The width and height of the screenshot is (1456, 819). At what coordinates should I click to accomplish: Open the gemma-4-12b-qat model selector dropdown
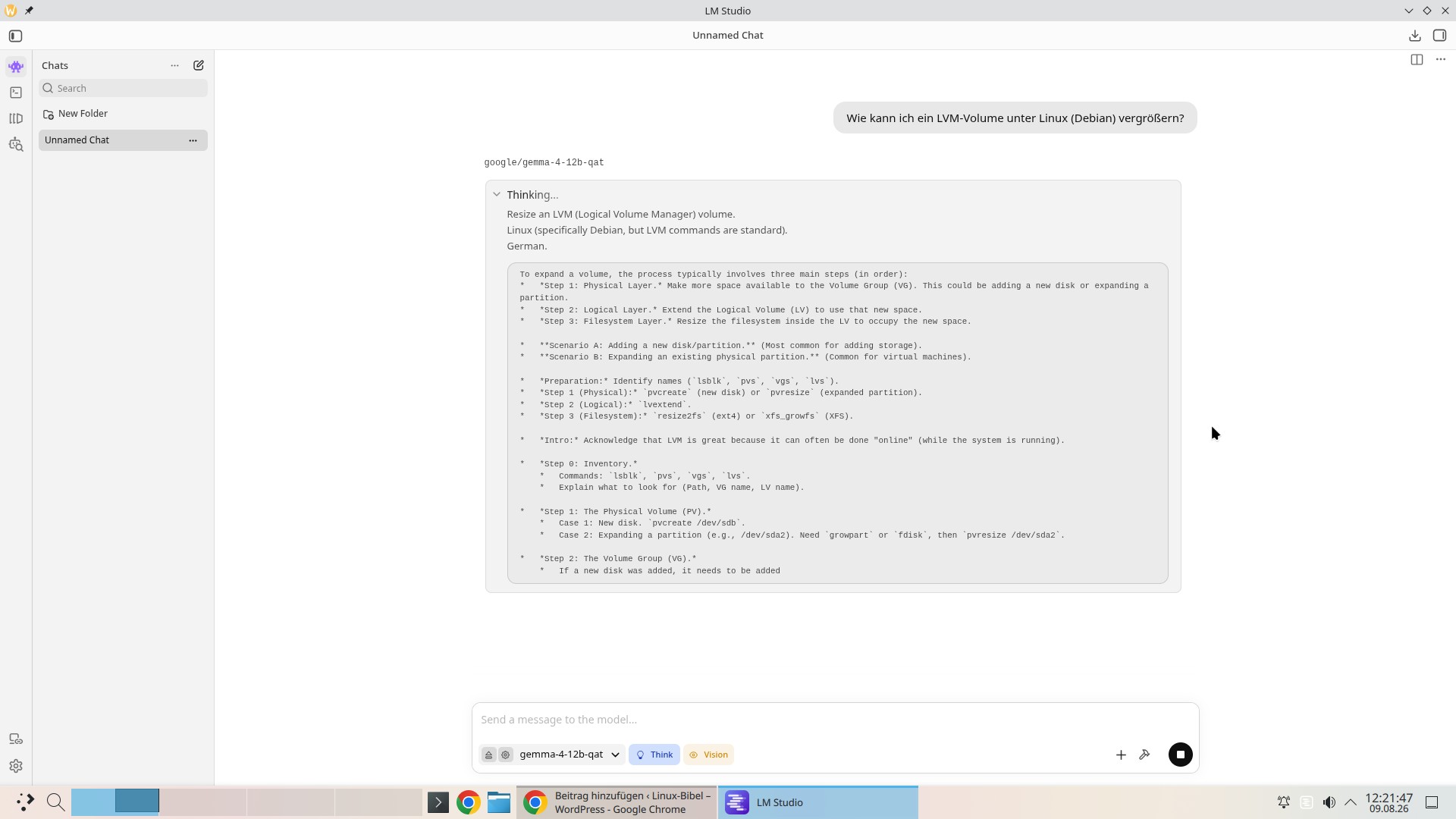(570, 755)
